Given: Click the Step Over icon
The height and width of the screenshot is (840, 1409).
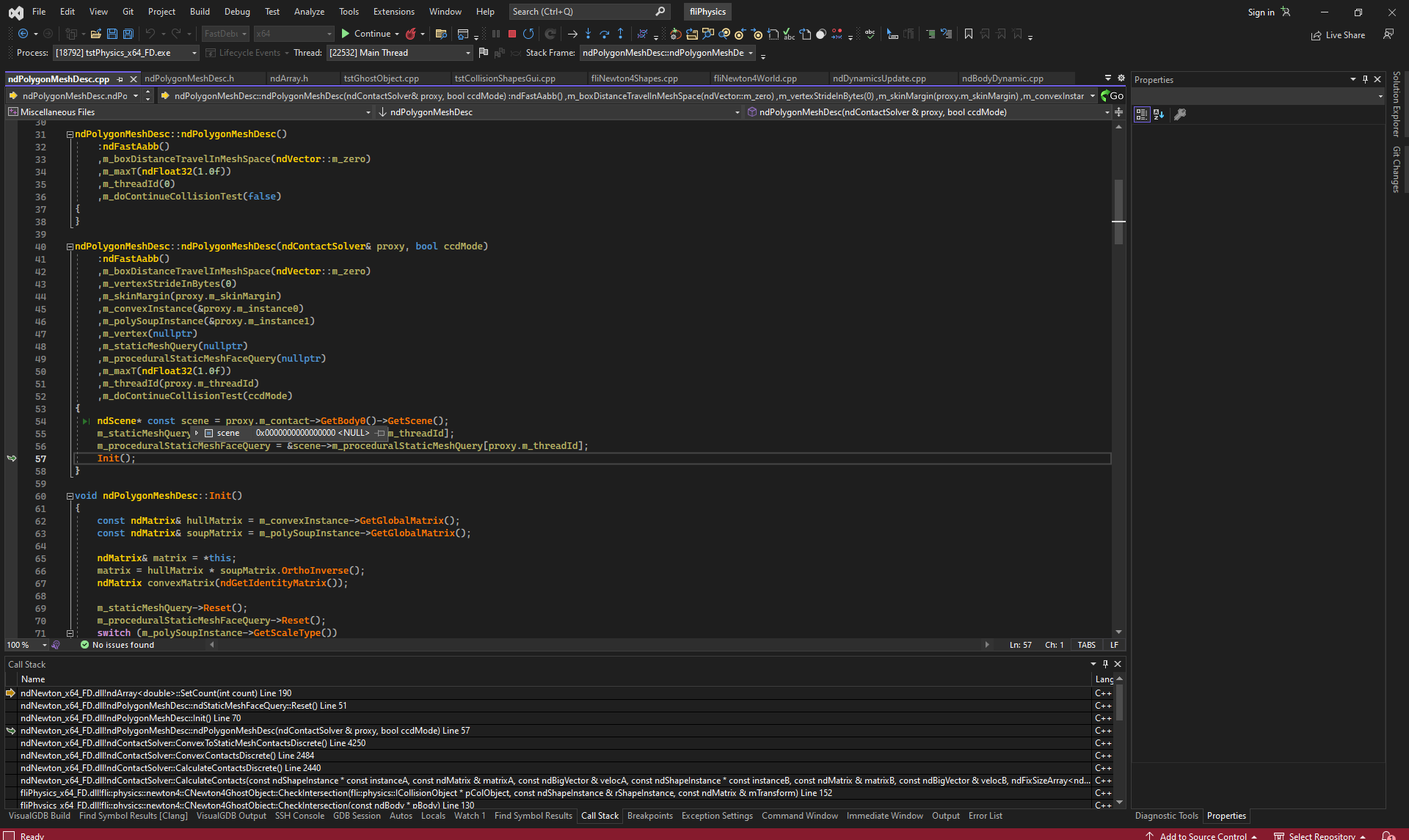Looking at the screenshot, I should coord(604,34).
